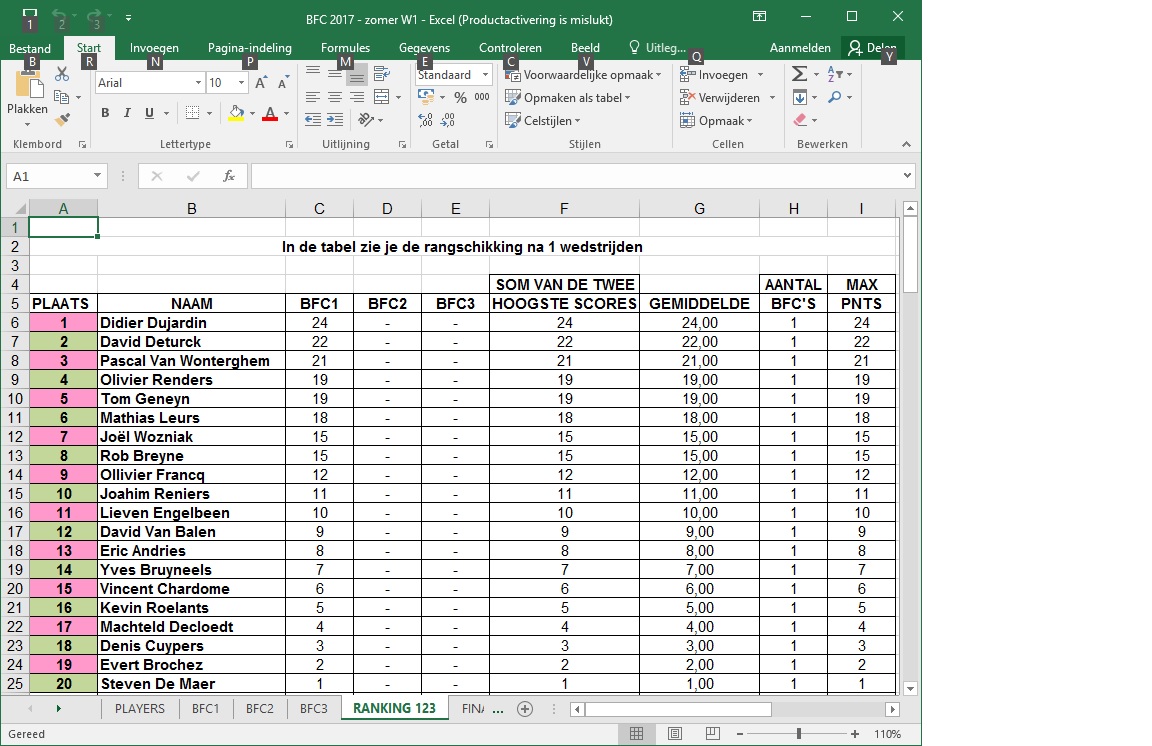This screenshot has height=746, width=1152.
Task: Click the Cut scissors icon
Action: coord(62,74)
